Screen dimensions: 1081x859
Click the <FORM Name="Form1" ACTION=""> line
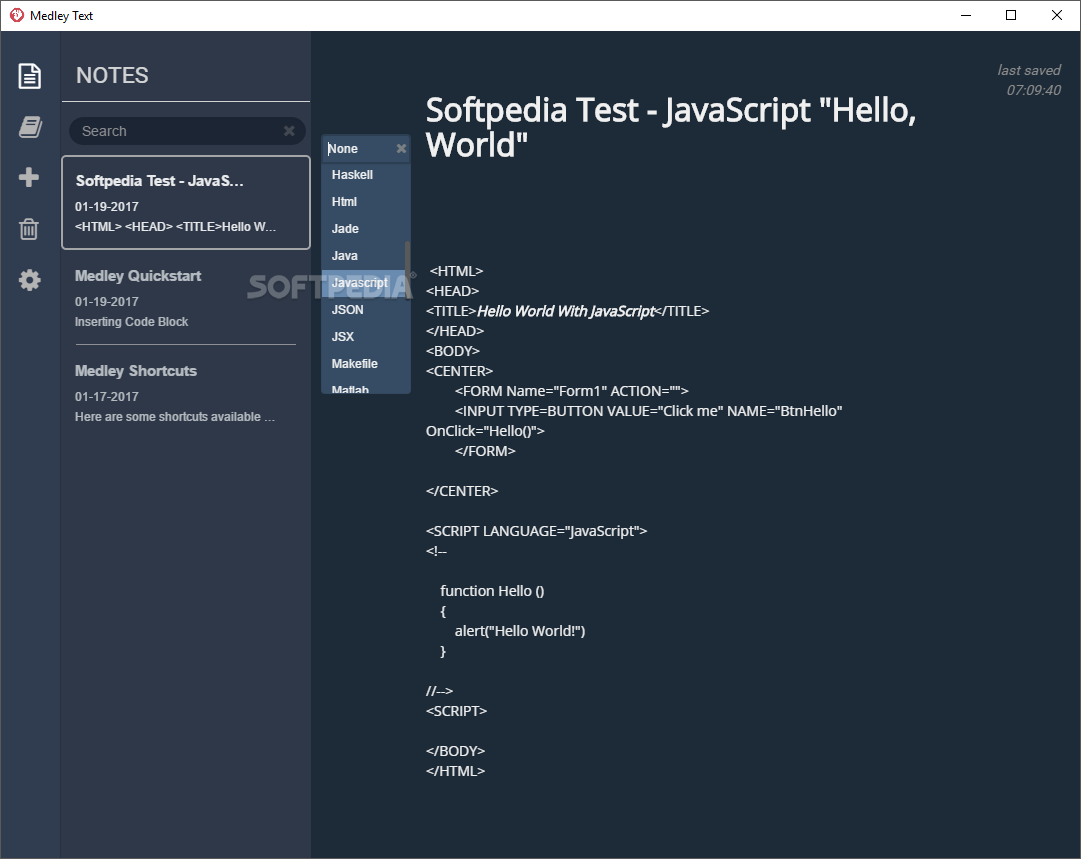[572, 391]
